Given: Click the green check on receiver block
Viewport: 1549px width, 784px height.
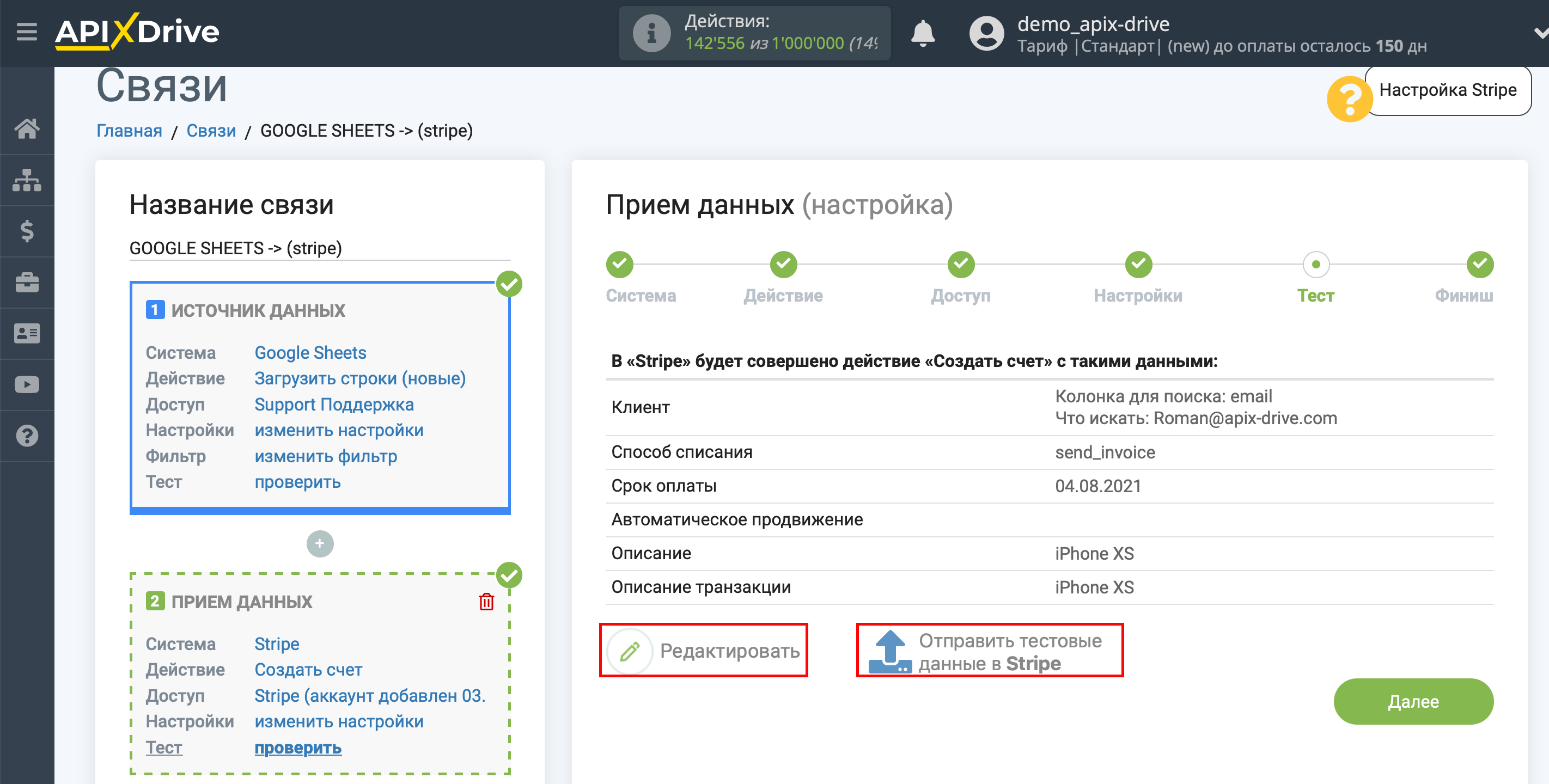Looking at the screenshot, I should click(x=509, y=575).
